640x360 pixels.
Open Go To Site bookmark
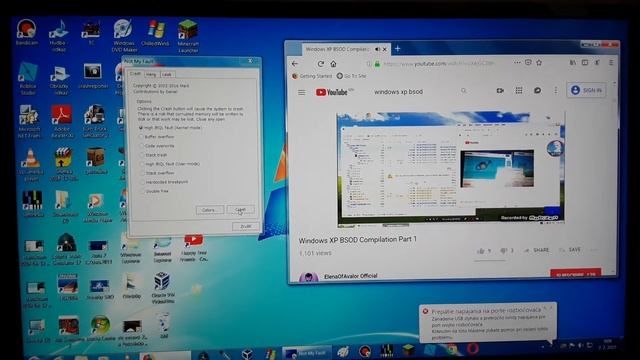(x=351, y=76)
